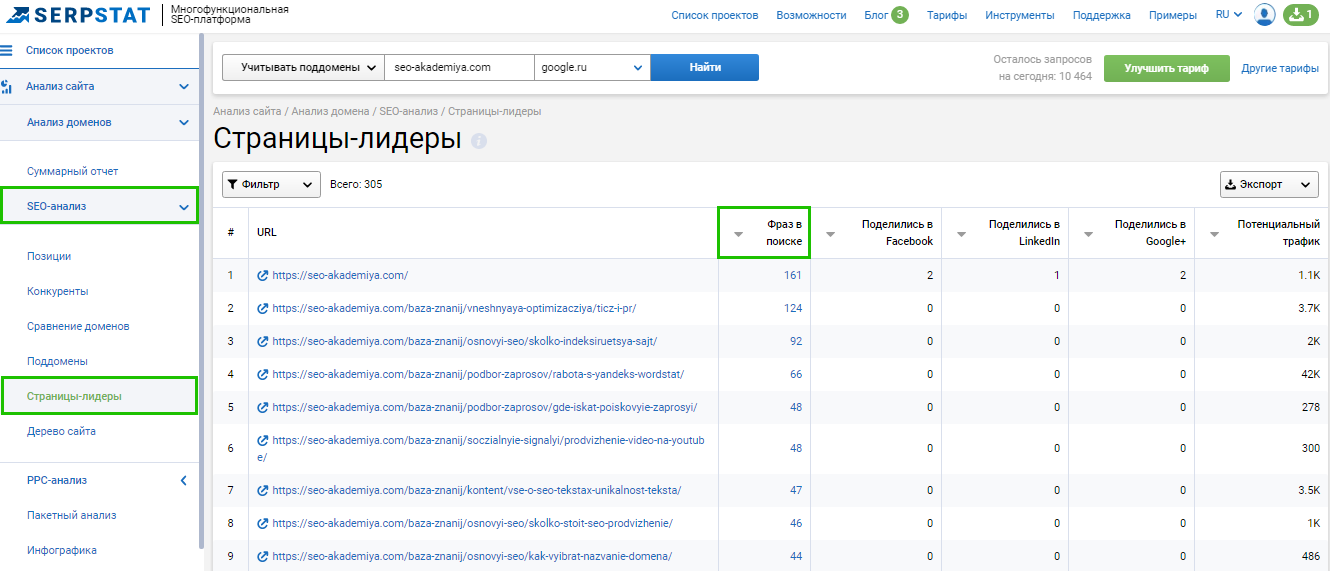Open the Фильтр dropdown button

[271, 184]
